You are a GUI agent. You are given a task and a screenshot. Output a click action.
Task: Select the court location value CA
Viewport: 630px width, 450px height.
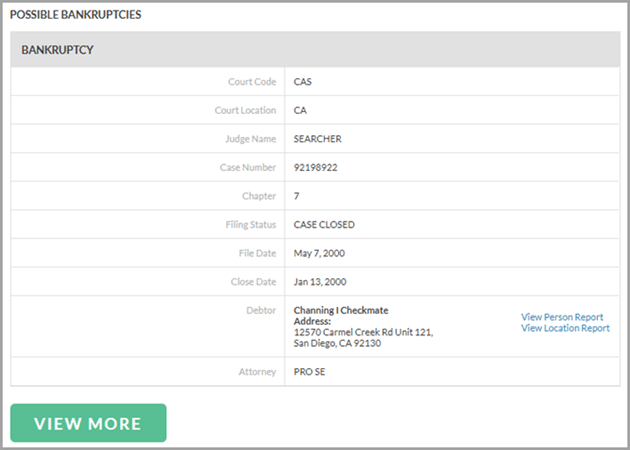(x=300, y=110)
